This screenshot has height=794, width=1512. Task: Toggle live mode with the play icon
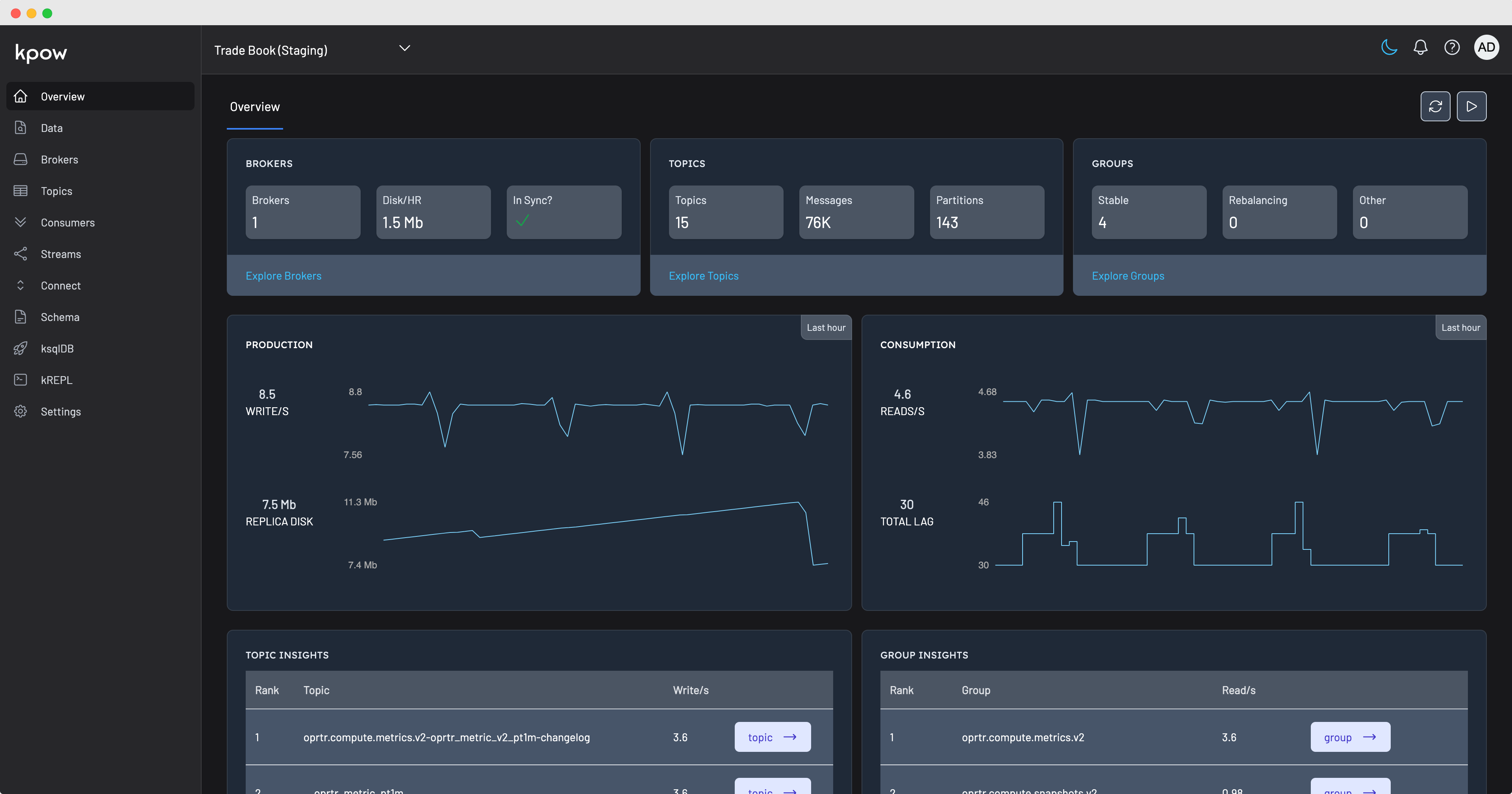tap(1471, 106)
